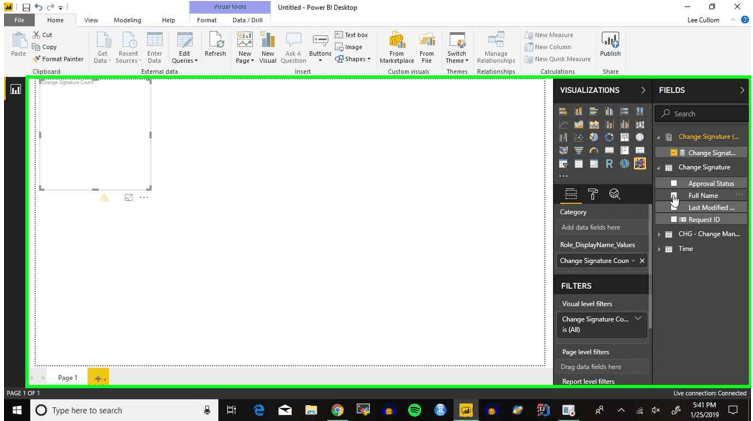Select the clustered column chart visualization

(609, 111)
